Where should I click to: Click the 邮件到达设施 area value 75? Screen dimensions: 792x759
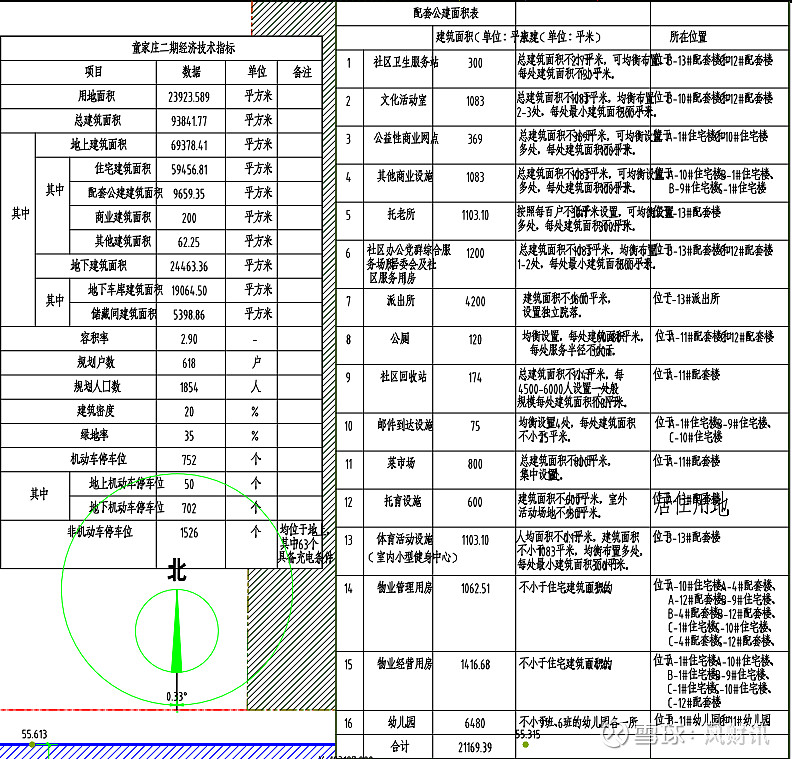(x=475, y=427)
